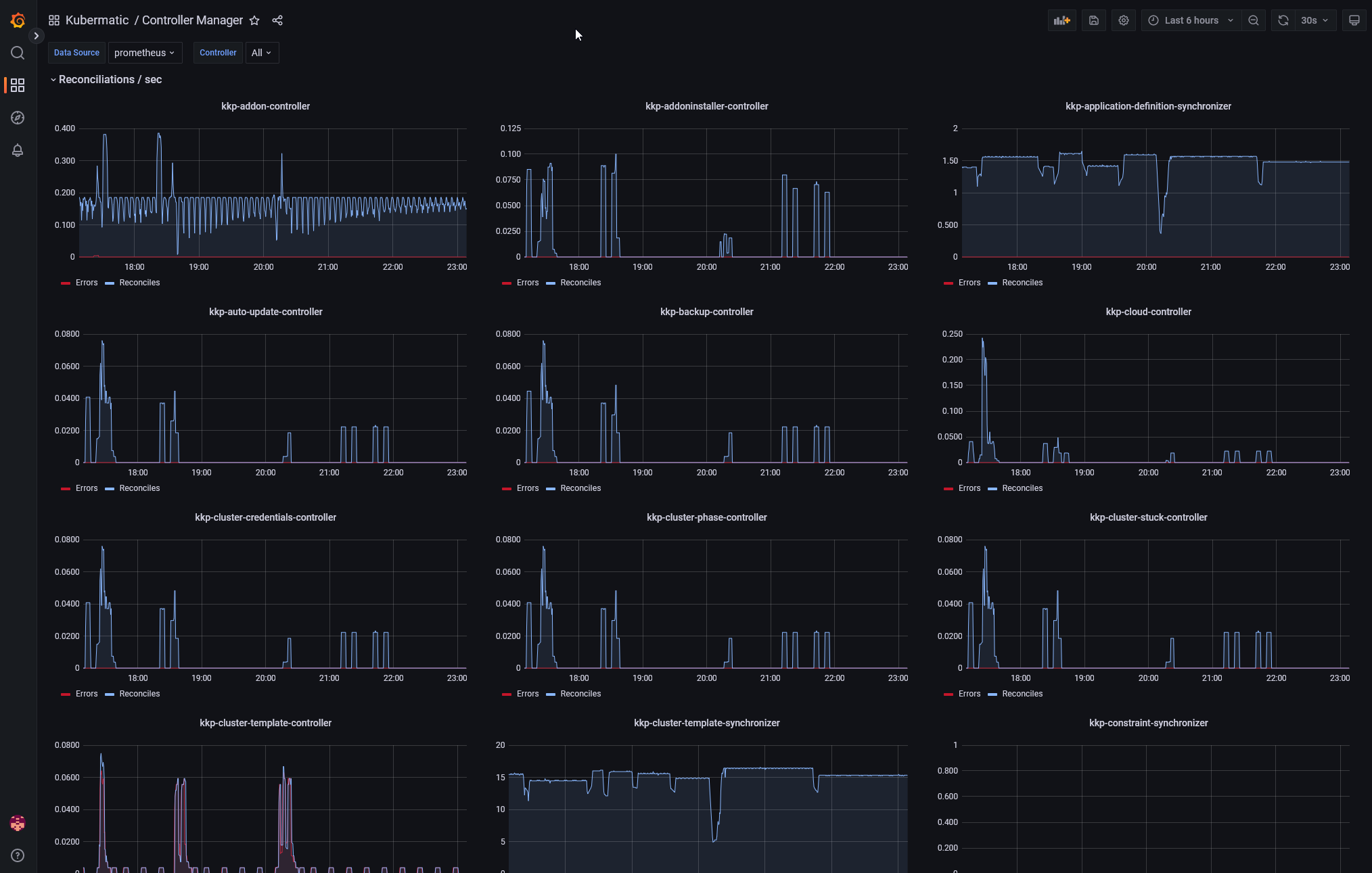1372x873 pixels.
Task: Click the Kubermatic folder breadcrumb
Action: click(97, 20)
